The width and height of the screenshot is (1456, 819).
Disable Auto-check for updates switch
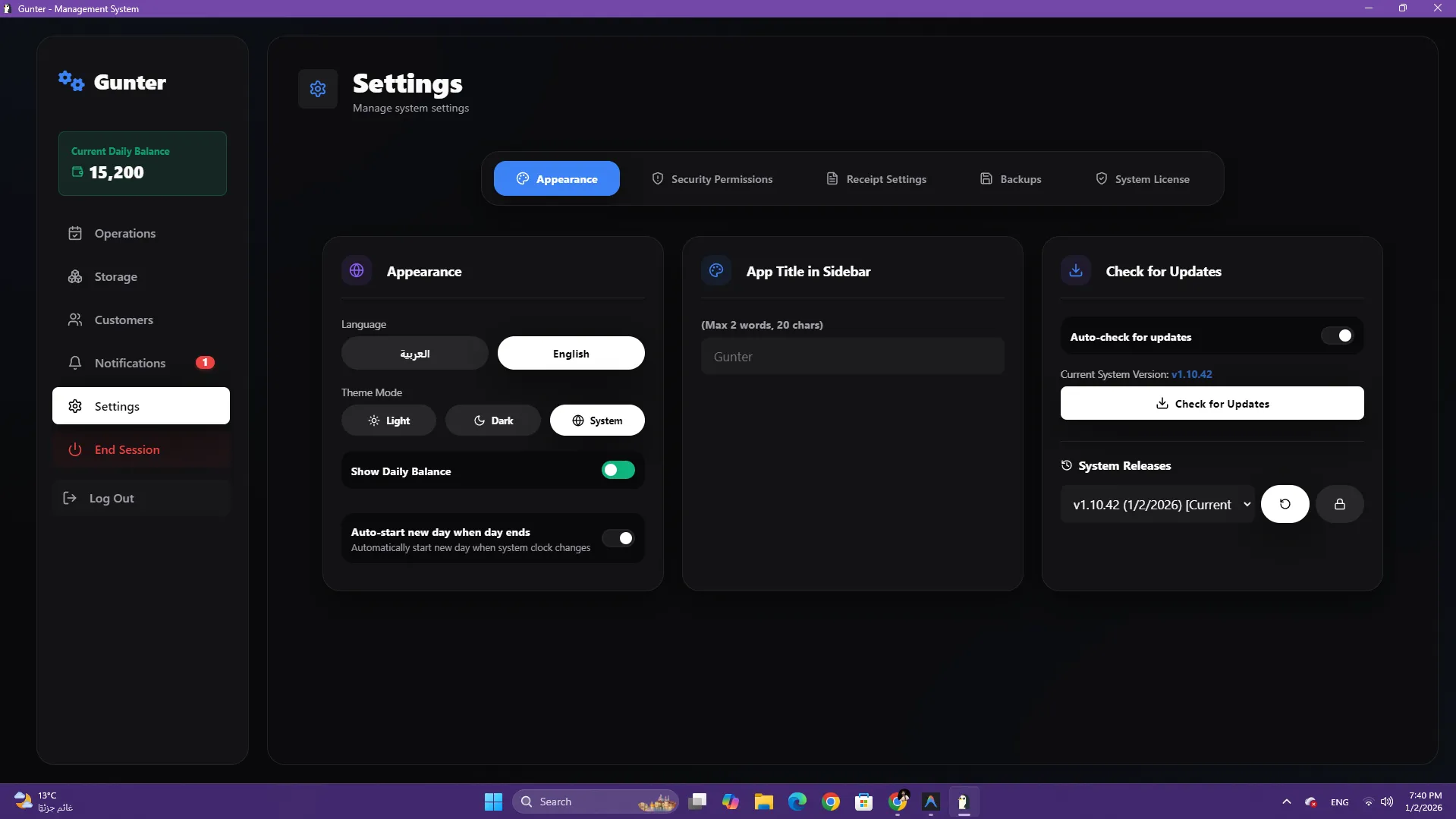(x=1337, y=335)
